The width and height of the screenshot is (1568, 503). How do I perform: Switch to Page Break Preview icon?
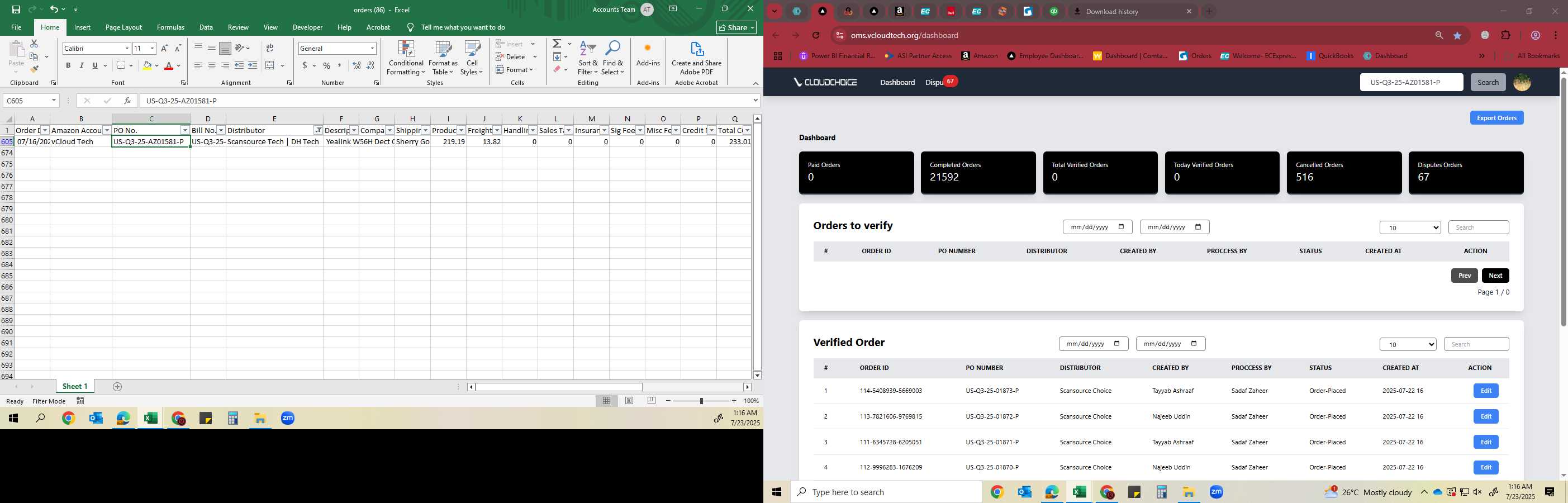pos(652,401)
